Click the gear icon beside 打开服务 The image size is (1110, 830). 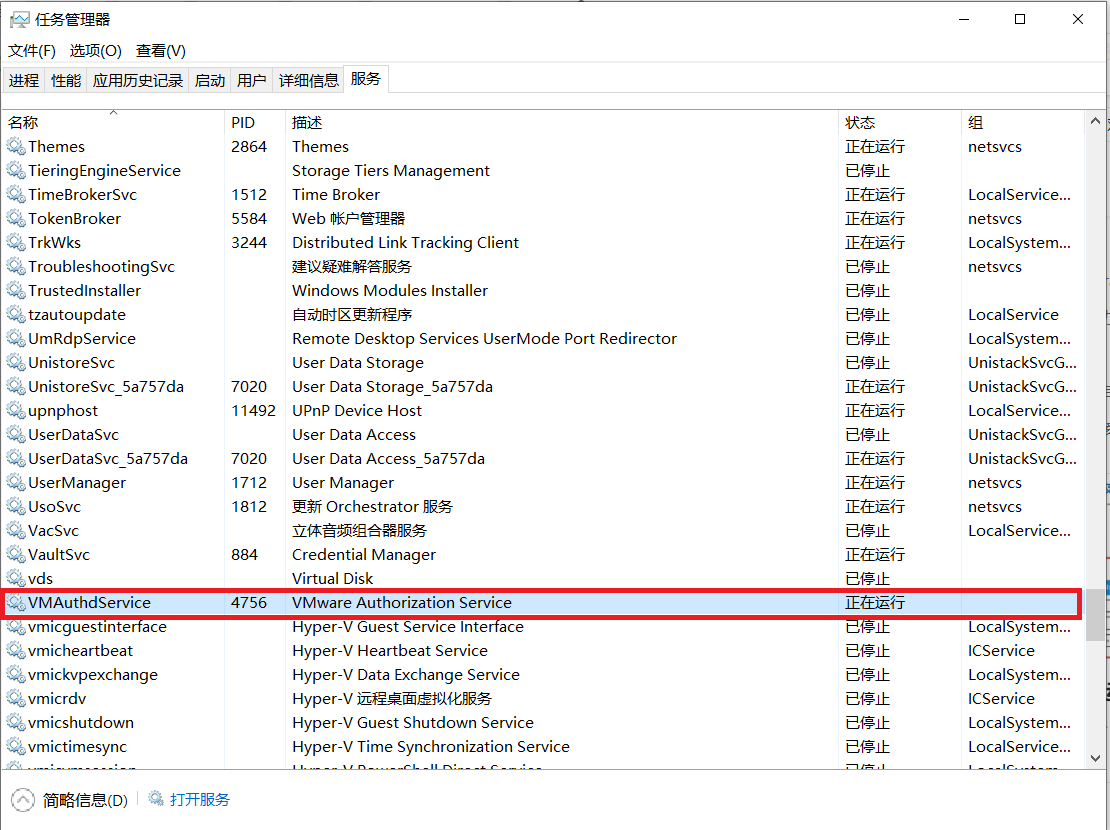coord(155,799)
